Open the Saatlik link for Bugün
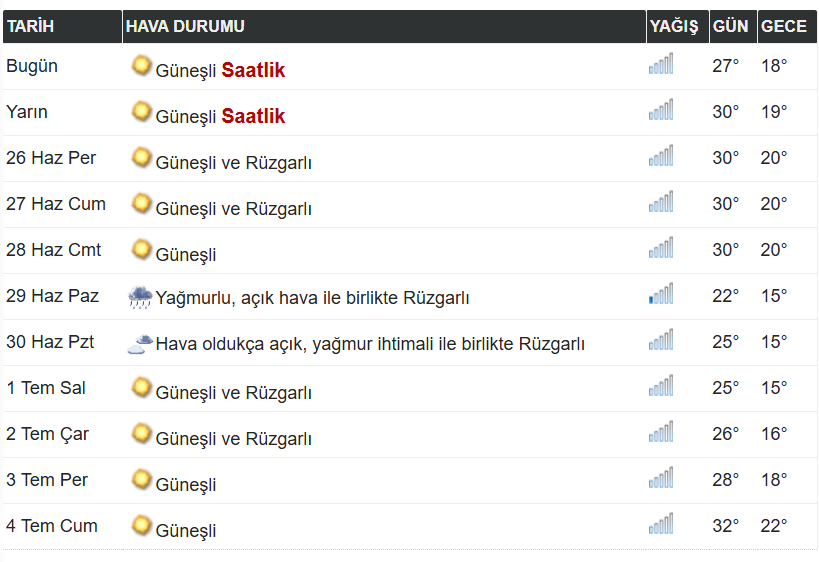Screen dimensions: 819x562 (x=253, y=70)
